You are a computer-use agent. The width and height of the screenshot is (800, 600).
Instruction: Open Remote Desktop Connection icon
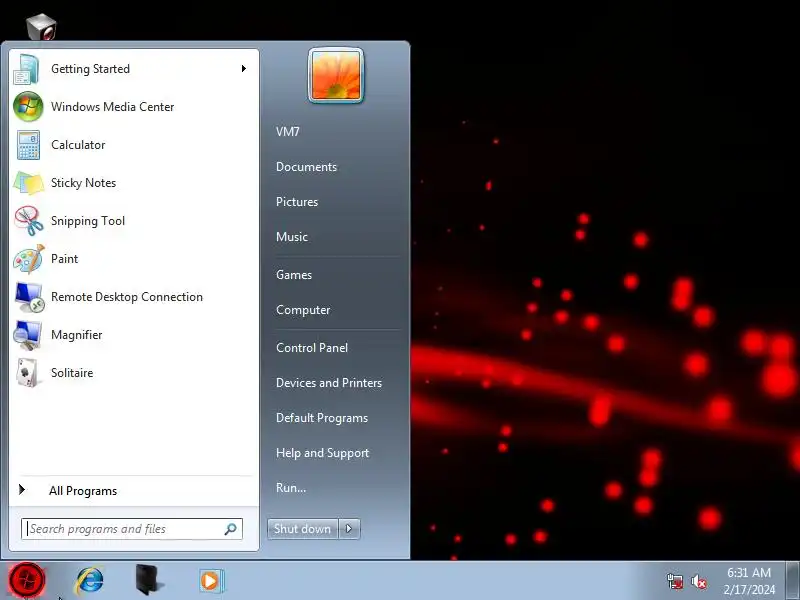pos(29,297)
